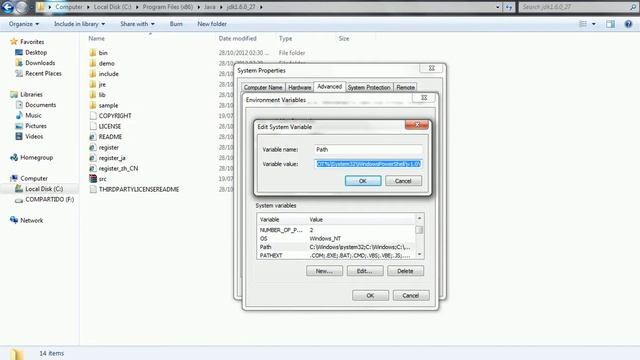The height and width of the screenshot is (360, 640).
Task: Open the bin folder icon
Action: tap(93, 53)
